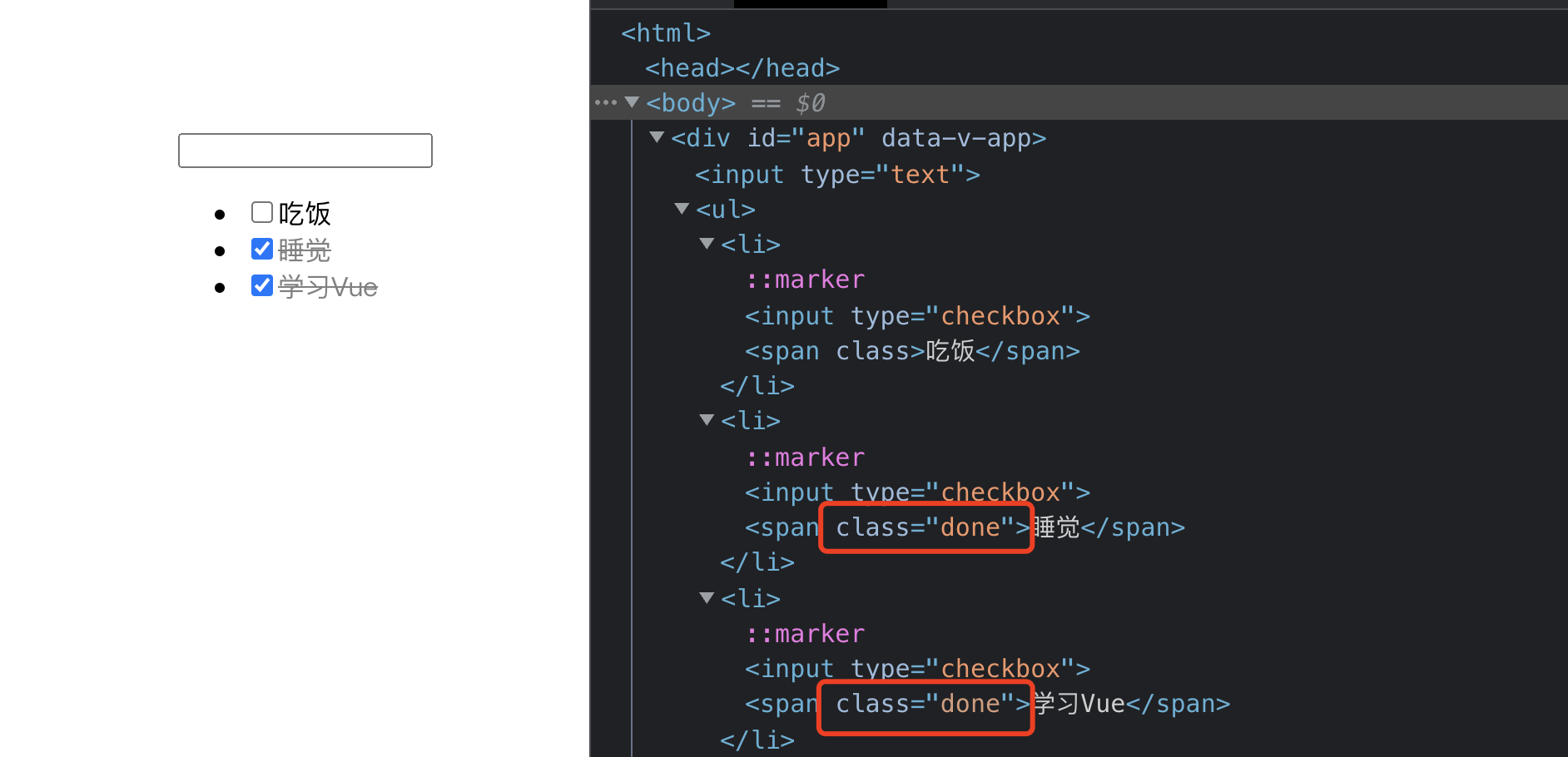Collapse the div id="app" node

pyautogui.click(x=657, y=137)
